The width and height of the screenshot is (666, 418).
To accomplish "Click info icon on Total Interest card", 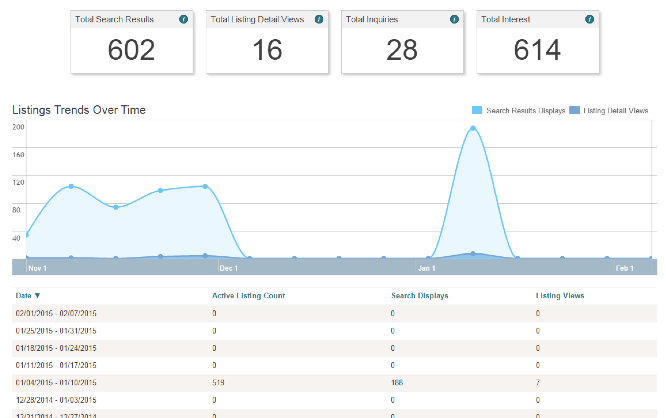I will 589,19.
